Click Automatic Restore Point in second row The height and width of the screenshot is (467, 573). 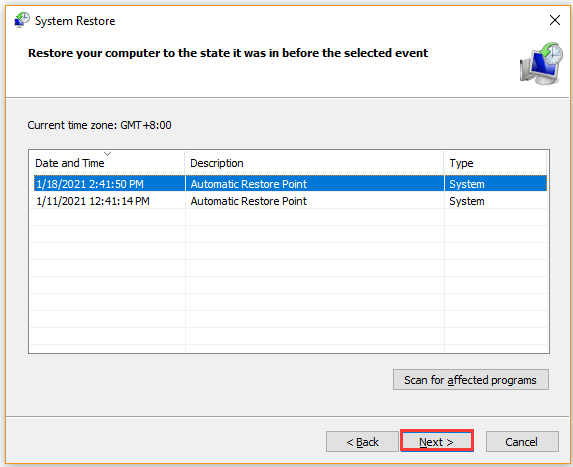[x=248, y=201]
